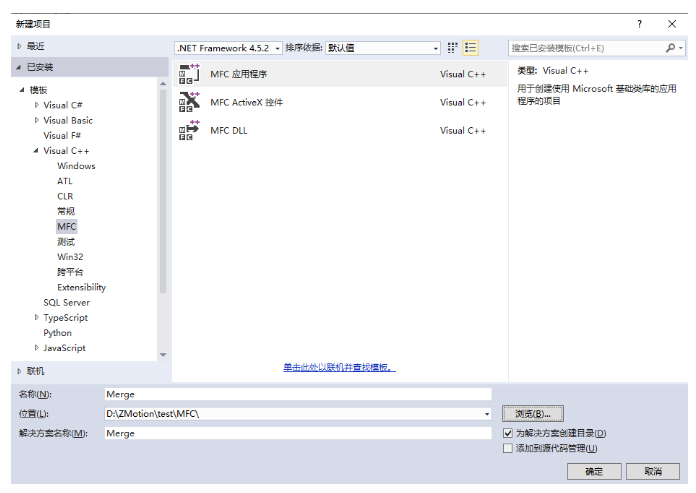Select Visual F# in tree
The height and width of the screenshot is (493, 696).
62,136
